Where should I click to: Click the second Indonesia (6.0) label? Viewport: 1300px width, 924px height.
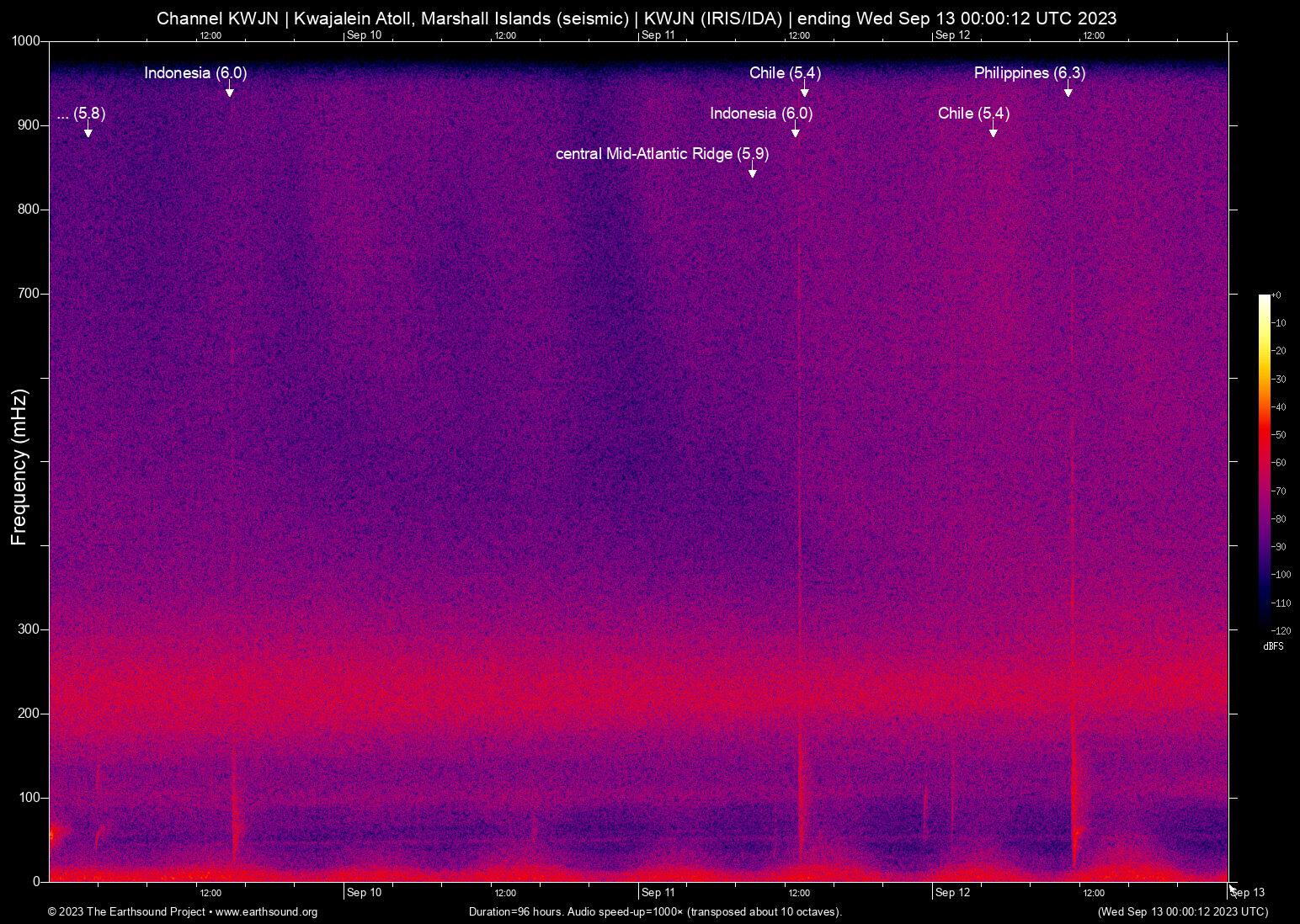[761, 113]
